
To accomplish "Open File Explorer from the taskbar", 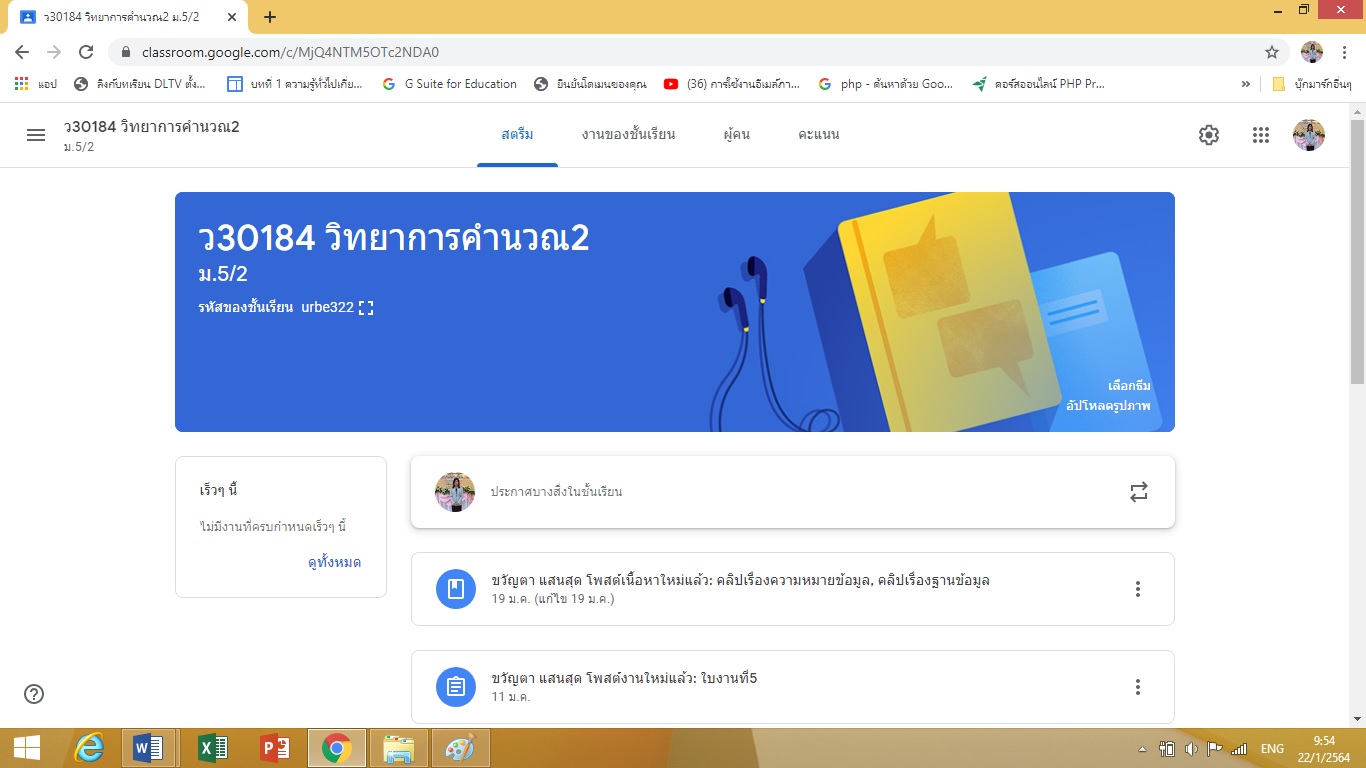I will (398, 748).
